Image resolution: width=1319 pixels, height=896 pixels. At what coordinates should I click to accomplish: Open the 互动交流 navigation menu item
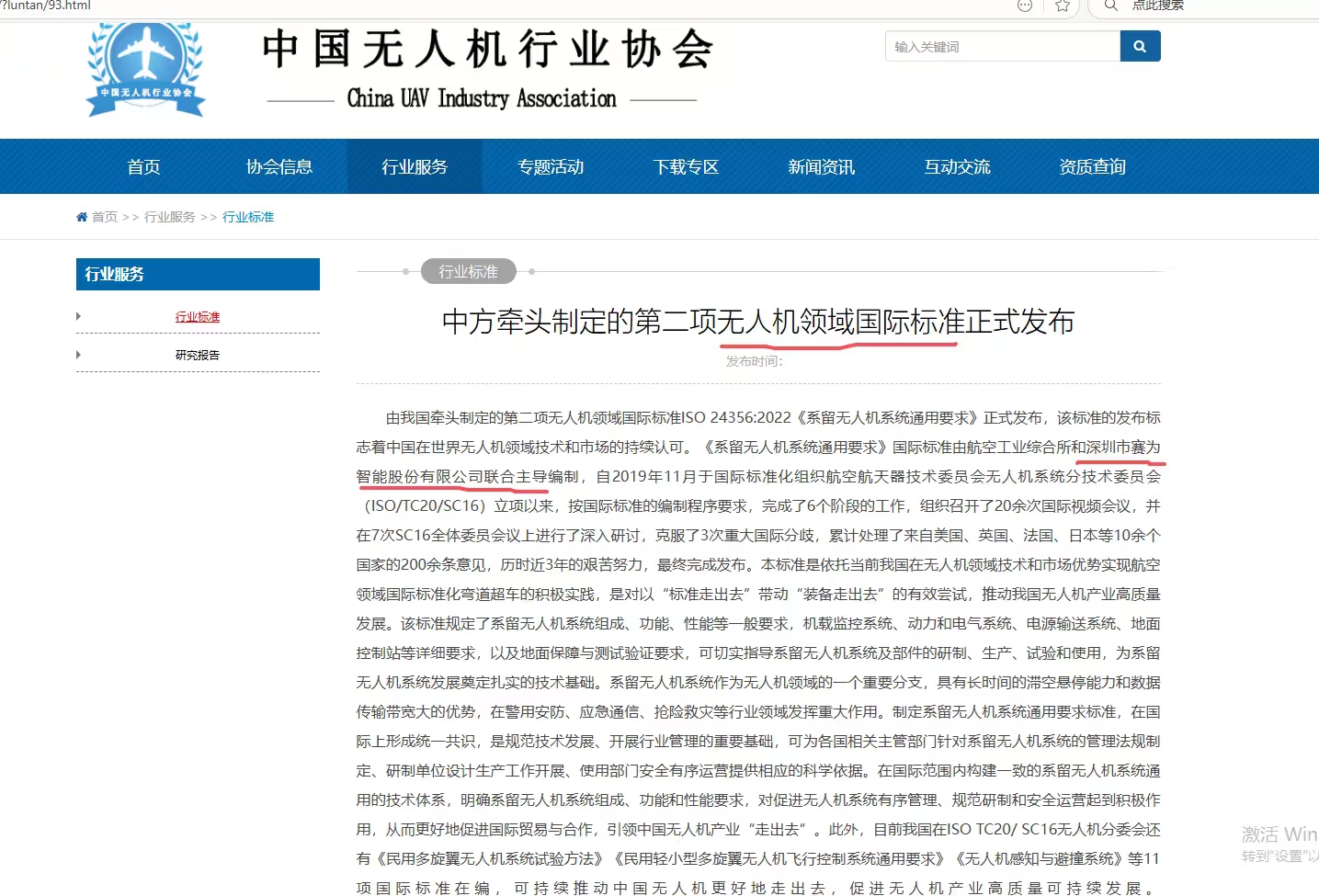coord(957,166)
